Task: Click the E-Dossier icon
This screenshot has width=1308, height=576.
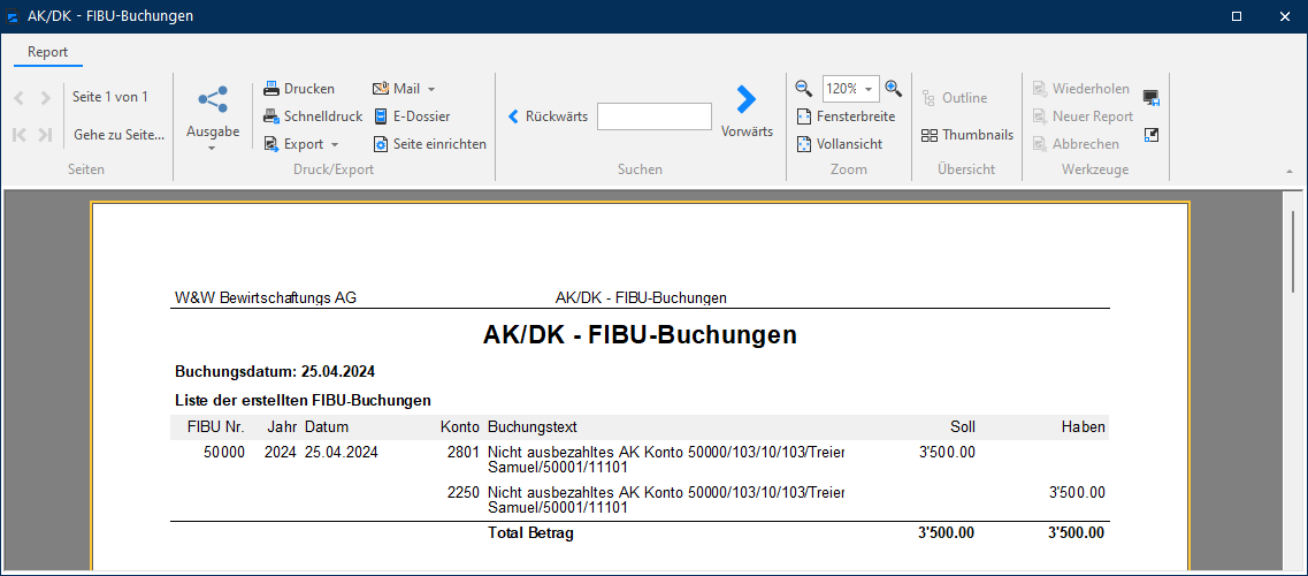Action: (381, 116)
